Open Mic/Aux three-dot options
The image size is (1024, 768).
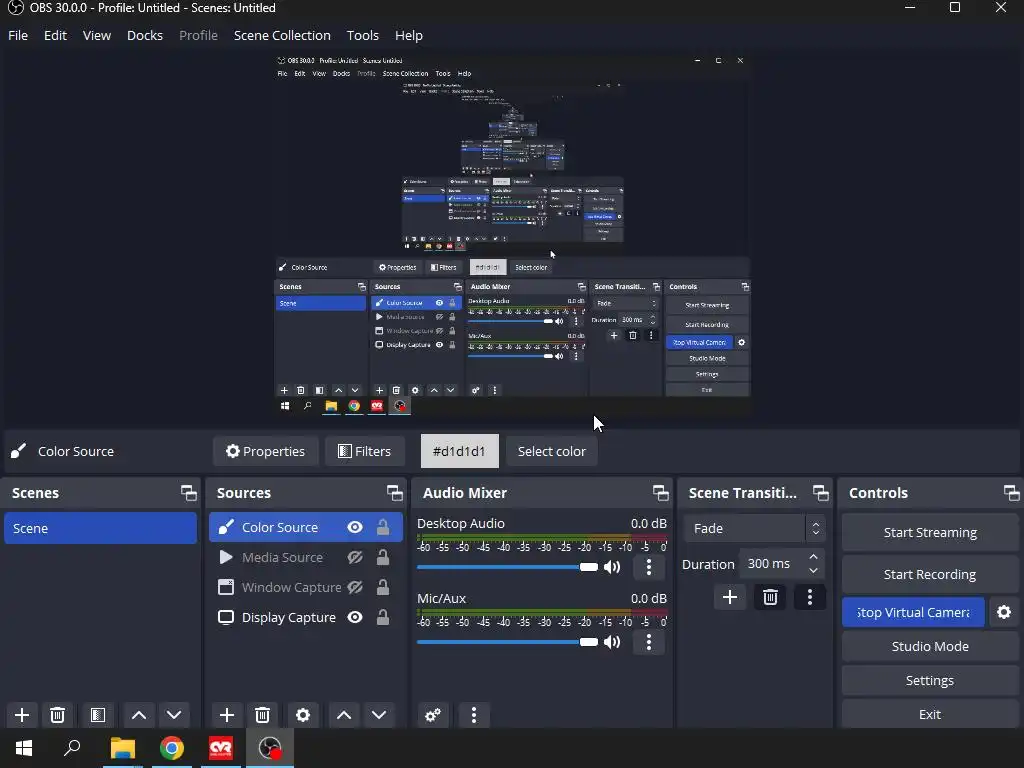pos(648,642)
